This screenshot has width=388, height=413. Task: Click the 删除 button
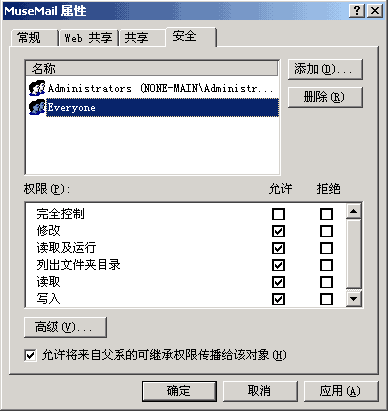click(x=325, y=97)
